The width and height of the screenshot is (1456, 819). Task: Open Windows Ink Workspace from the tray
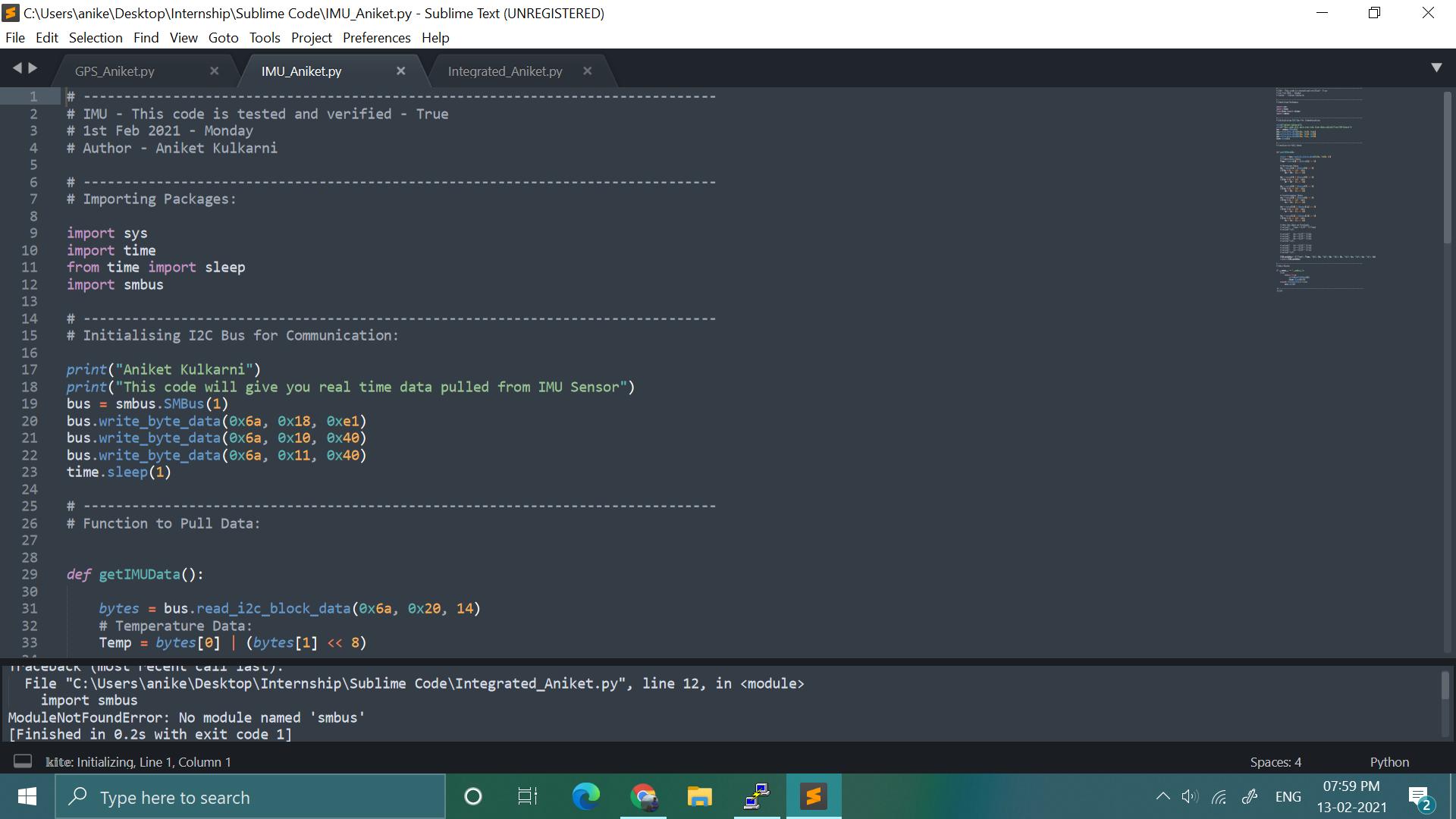1248,796
